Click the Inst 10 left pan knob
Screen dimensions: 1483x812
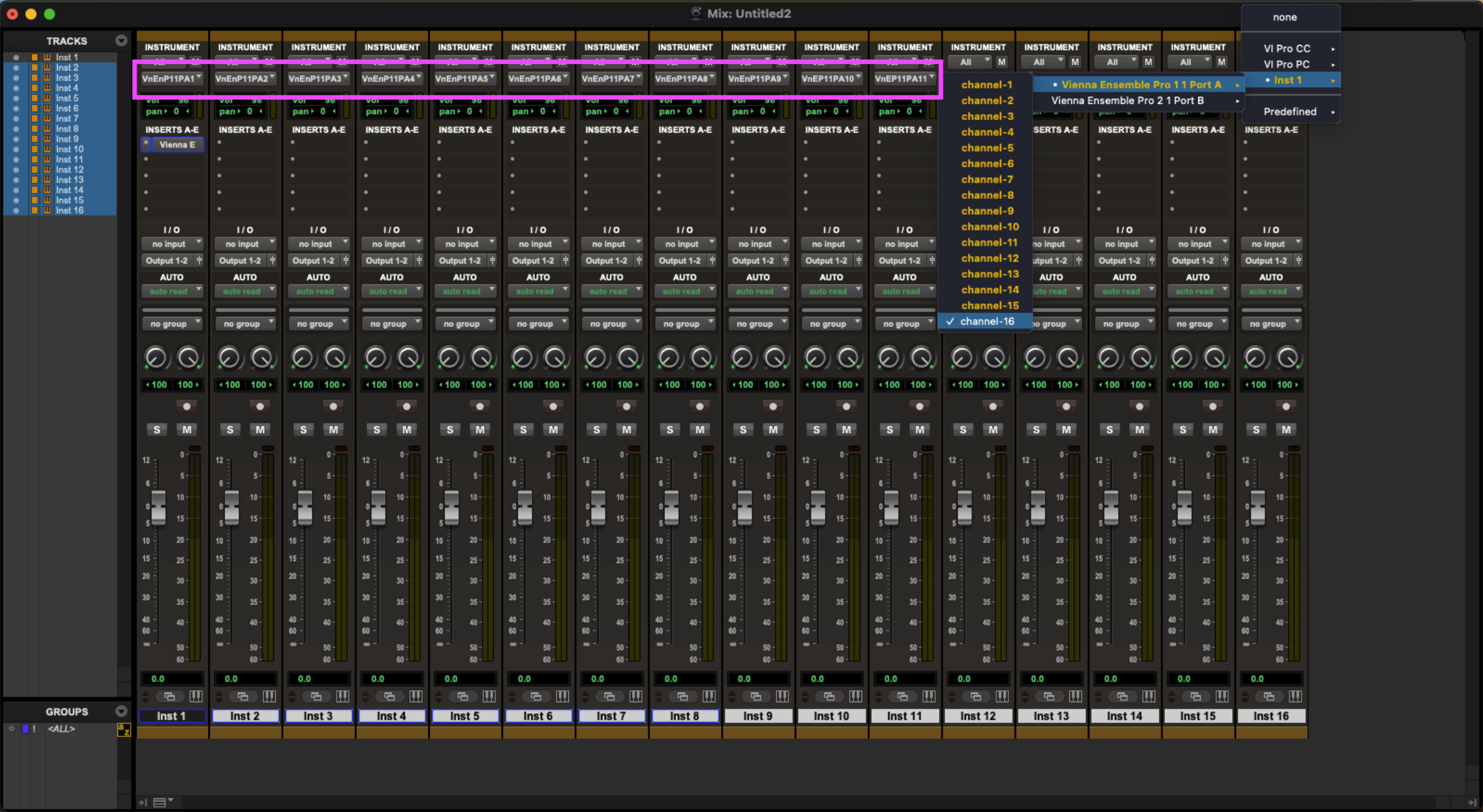(815, 357)
